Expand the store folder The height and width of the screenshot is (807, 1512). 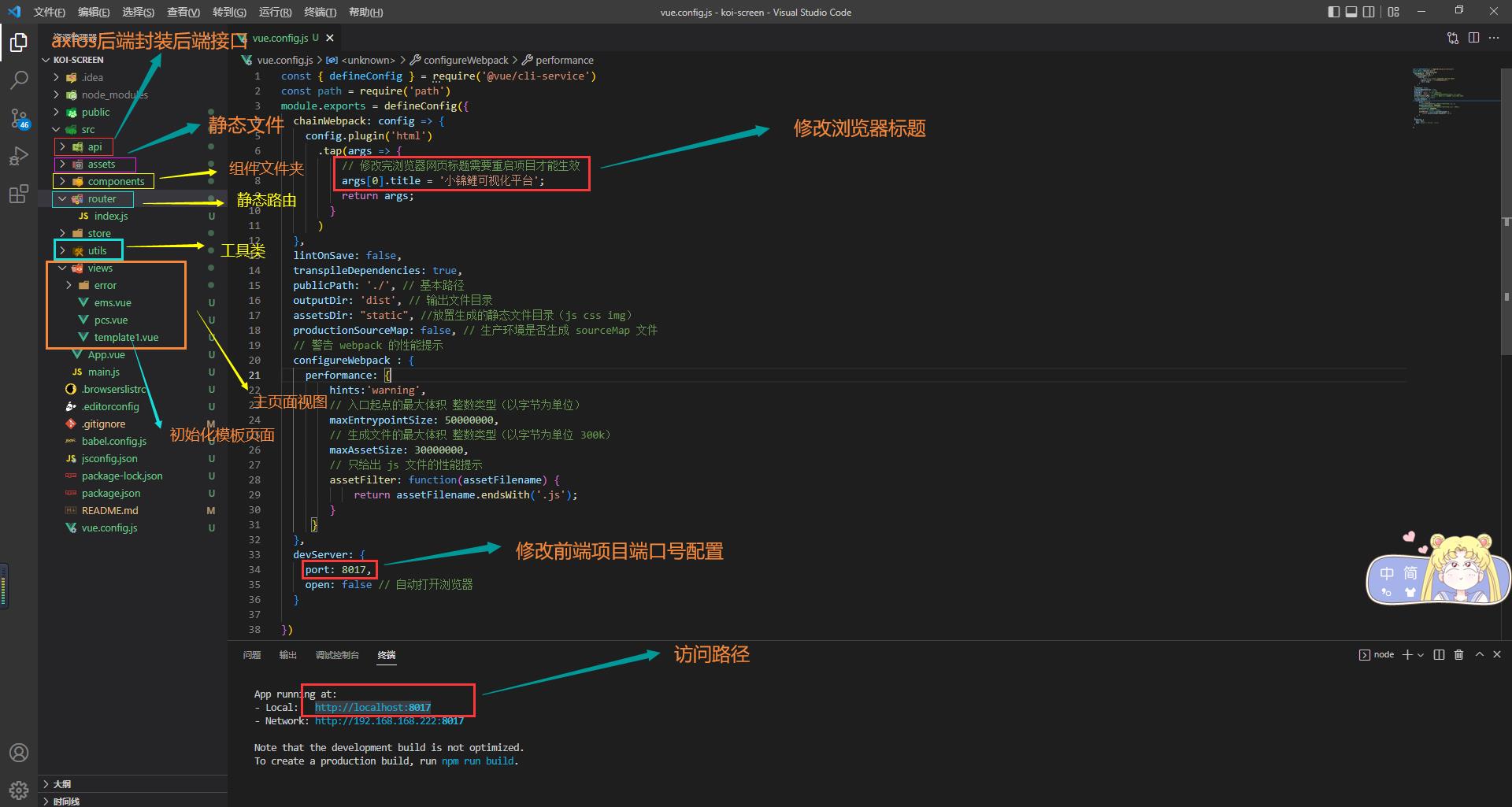point(133,233)
